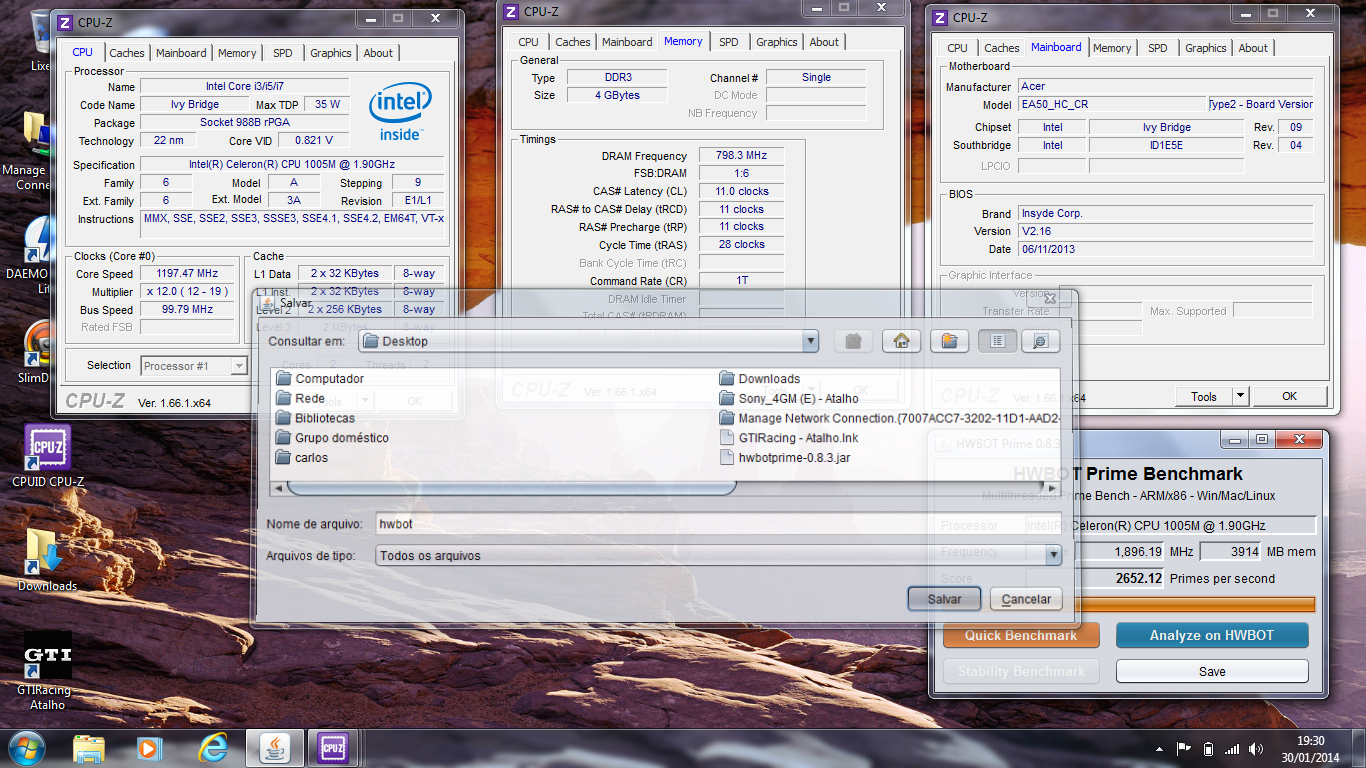This screenshot has width=1366, height=768.
Task: Click Core Speed value 1197.47 MHz
Action: 187,273
